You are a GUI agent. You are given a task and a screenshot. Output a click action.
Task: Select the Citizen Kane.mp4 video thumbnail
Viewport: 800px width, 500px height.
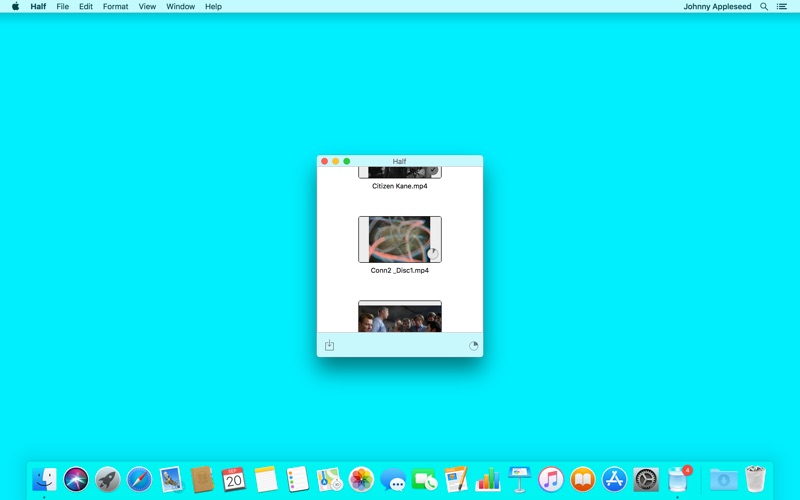399,172
